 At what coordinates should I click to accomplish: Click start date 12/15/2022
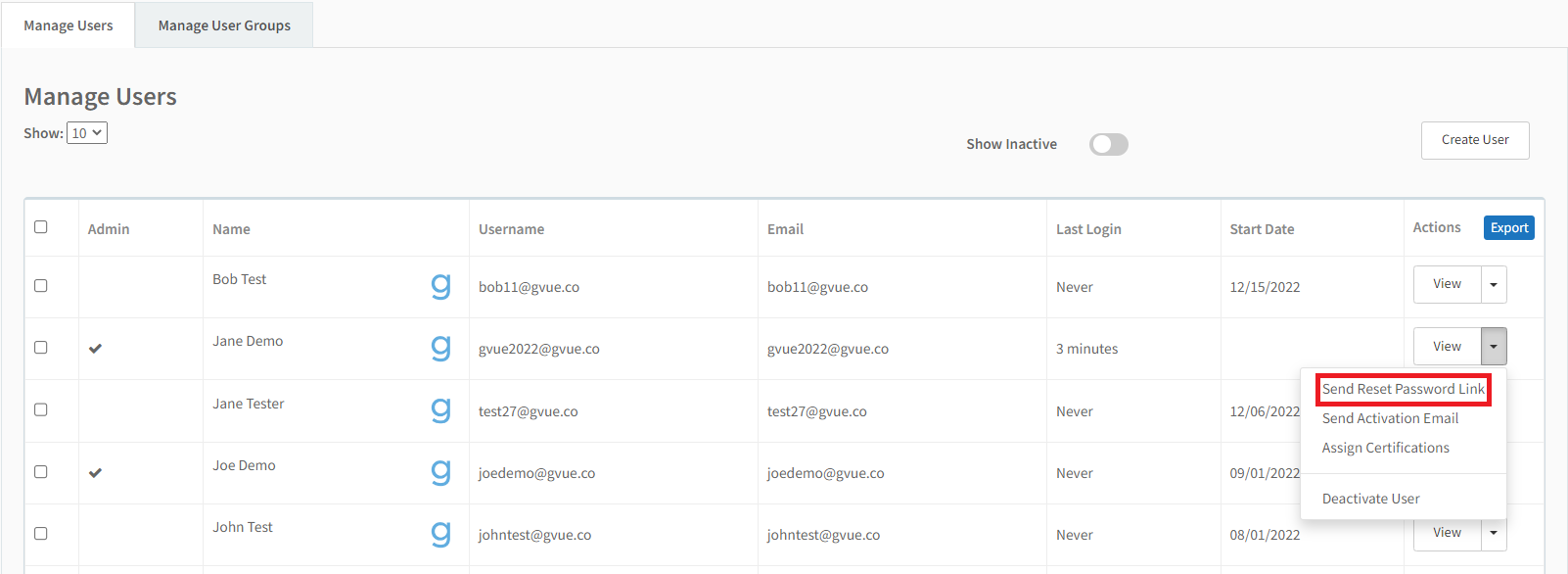click(1265, 287)
